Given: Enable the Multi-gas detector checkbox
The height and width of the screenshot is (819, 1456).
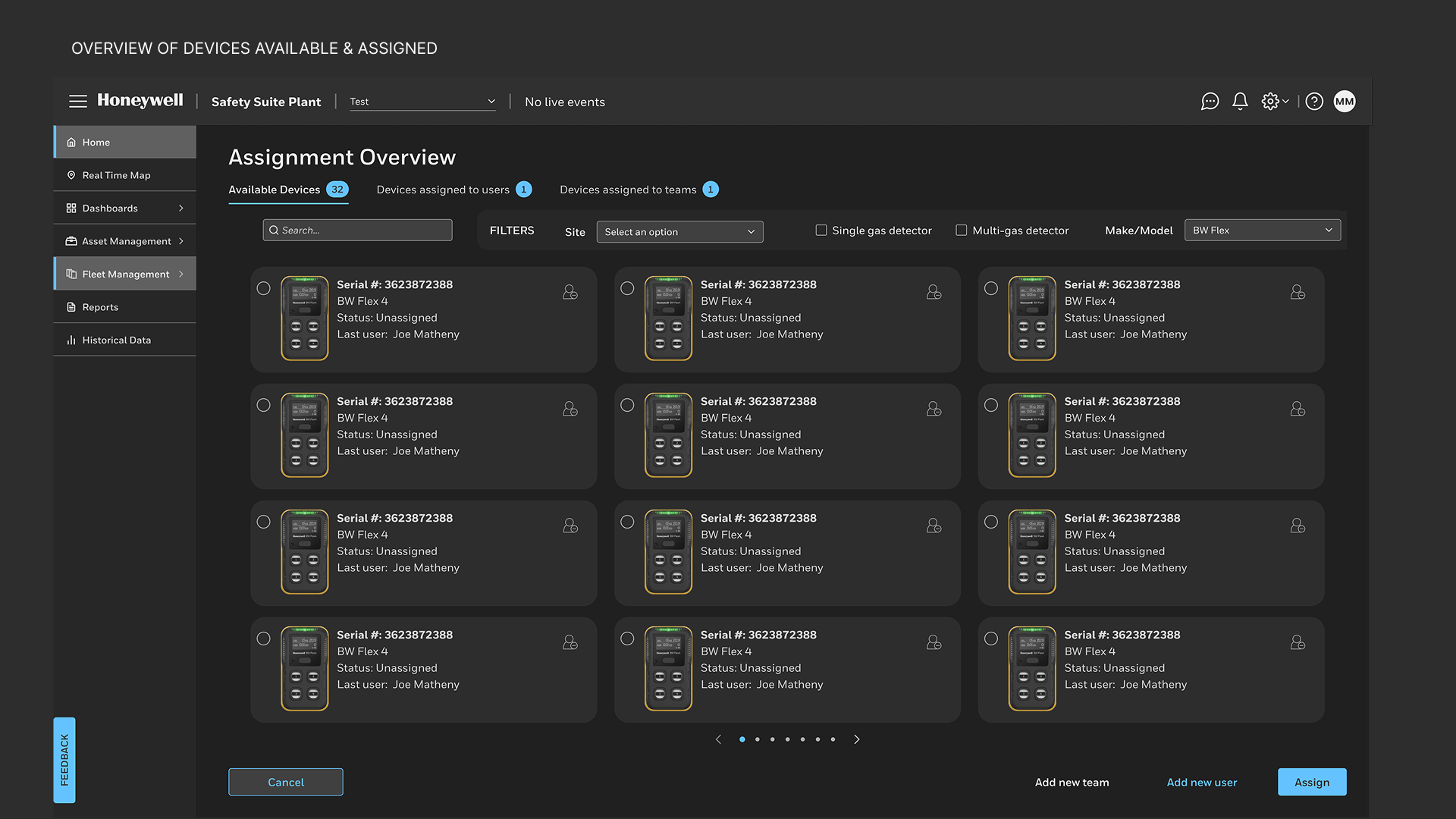Looking at the screenshot, I should (962, 230).
